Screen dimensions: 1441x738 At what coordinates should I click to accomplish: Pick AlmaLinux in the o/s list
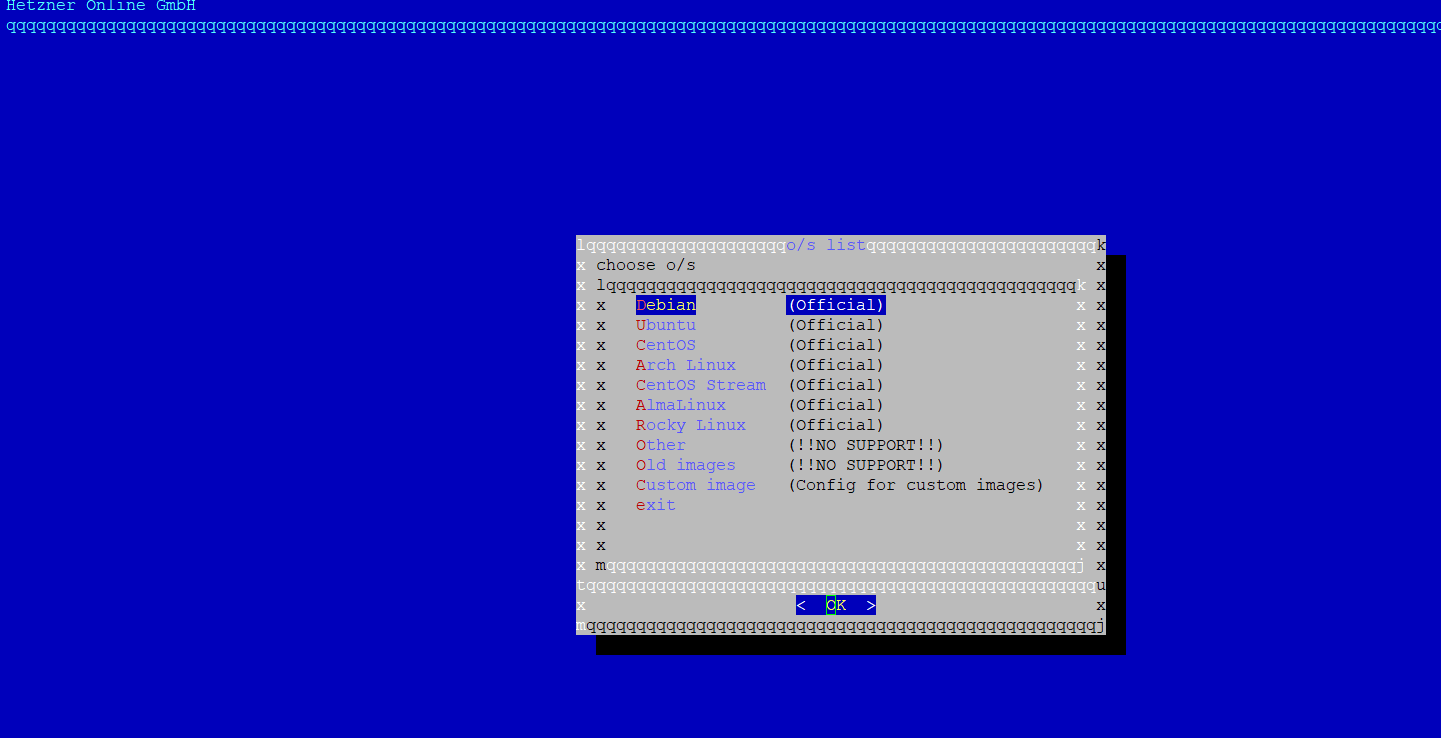[681, 405]
